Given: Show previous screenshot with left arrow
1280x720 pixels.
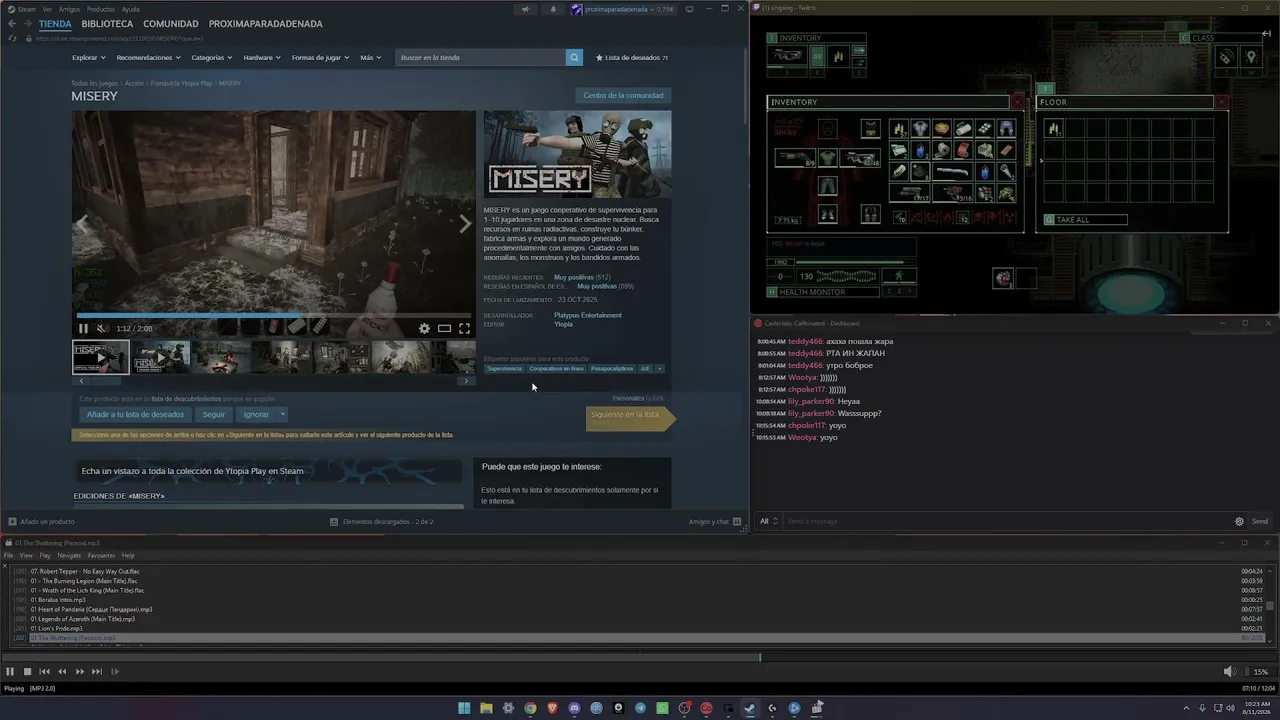Looking at the screenshot, I should [x=83, y=224].
